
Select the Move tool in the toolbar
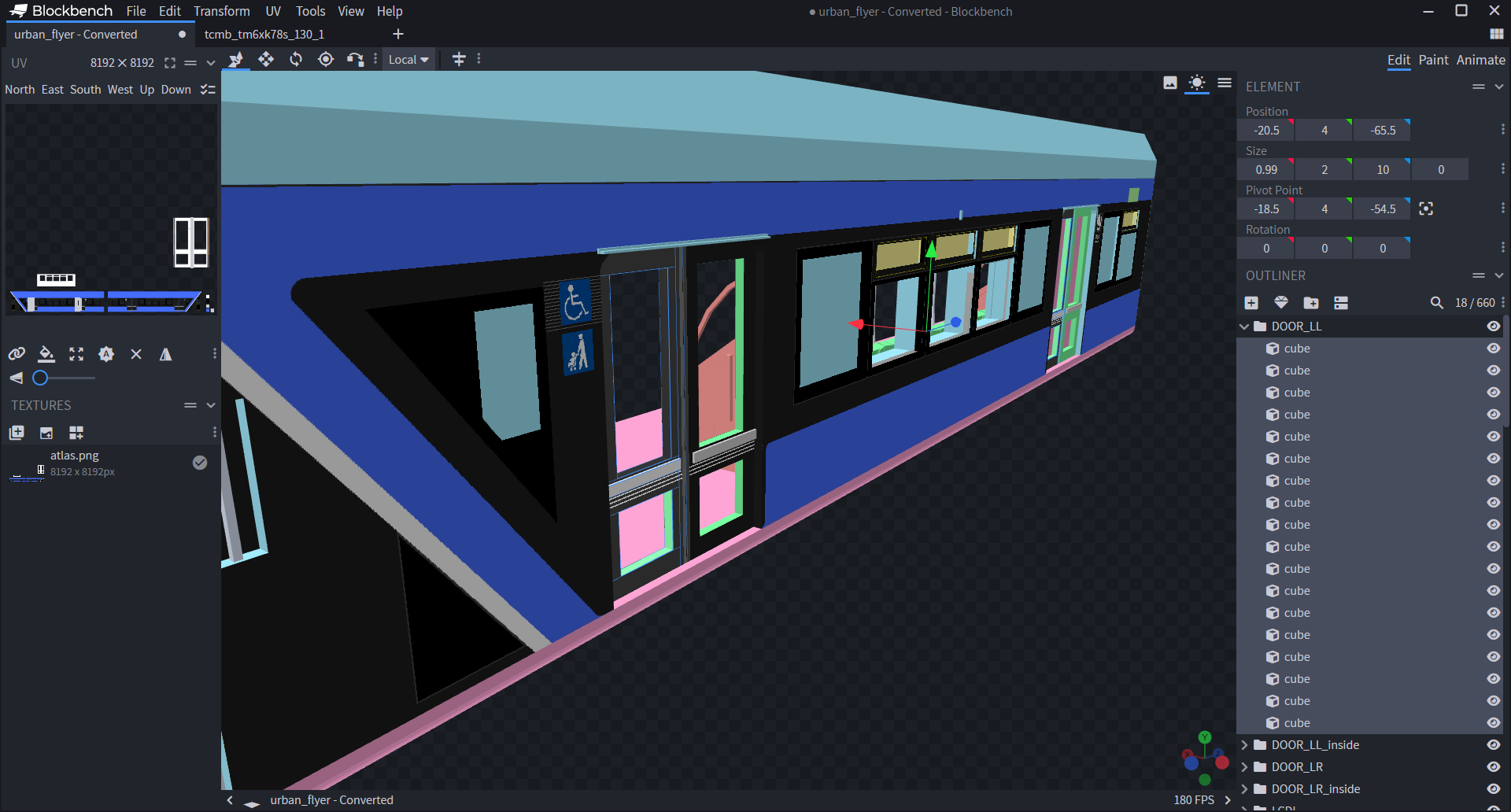pyautogui.click(x=266, y=59)
